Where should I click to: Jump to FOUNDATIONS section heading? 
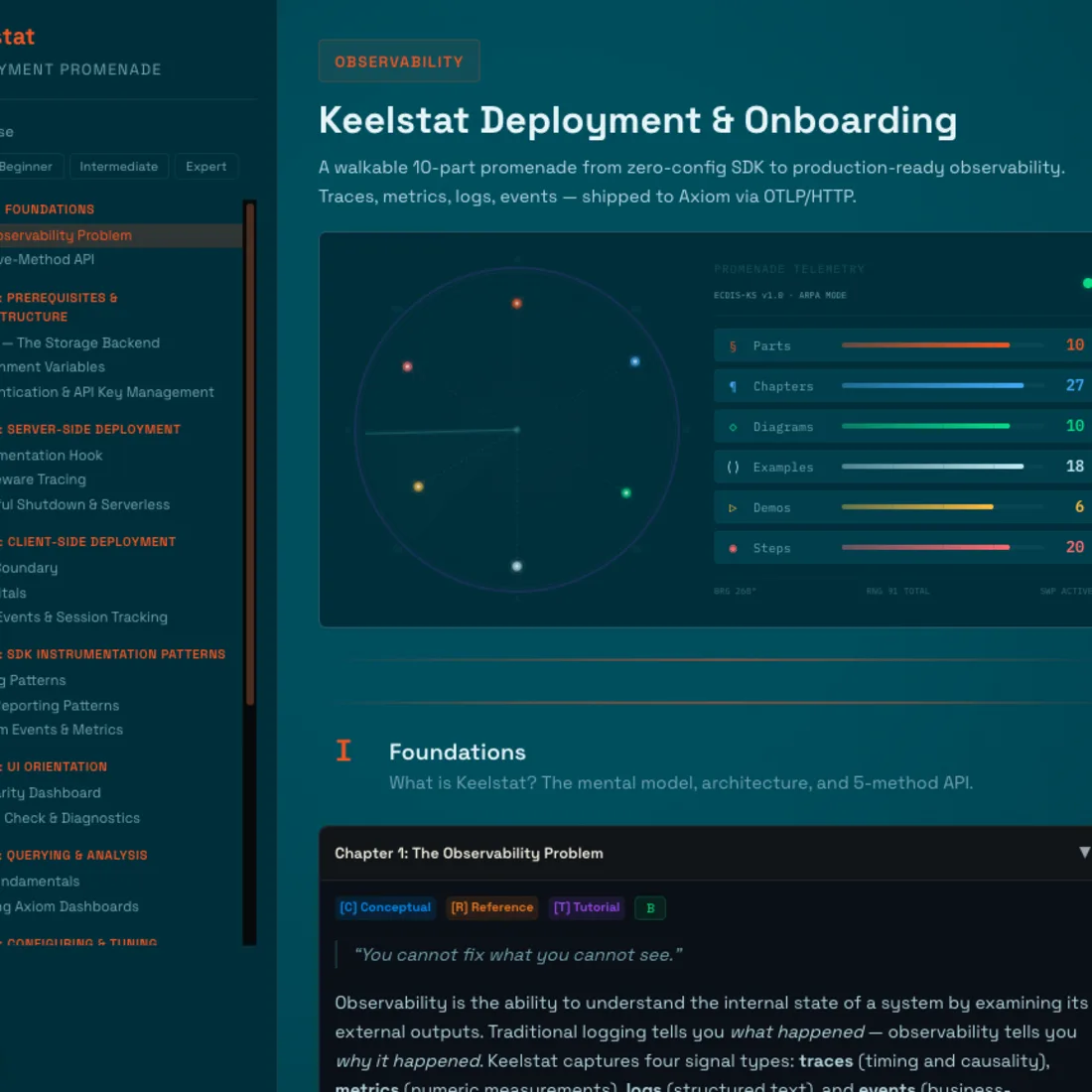(49, 208)
